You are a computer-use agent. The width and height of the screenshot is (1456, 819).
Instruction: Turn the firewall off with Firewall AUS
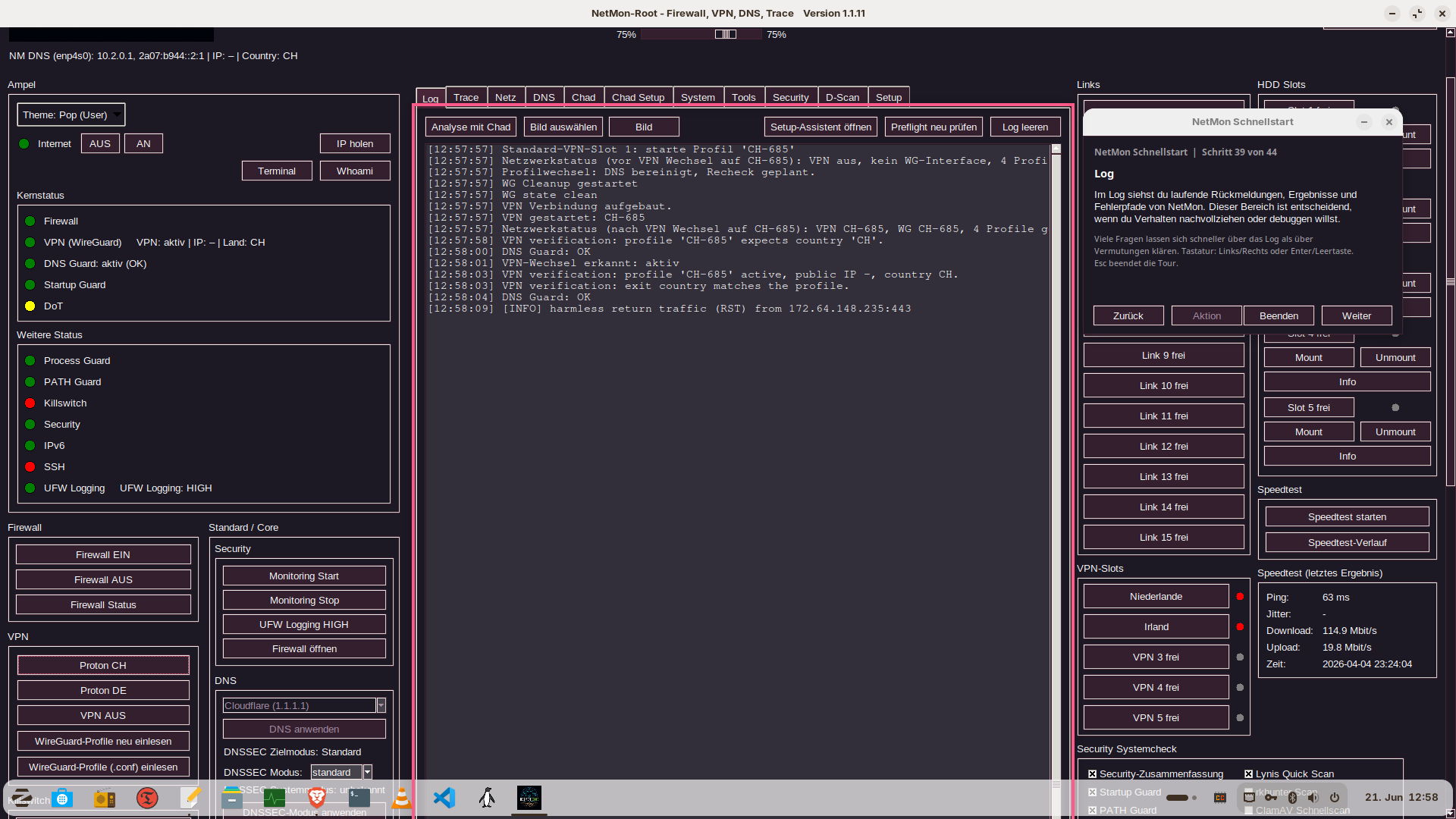pyautogui.click(x=103, y=580)
